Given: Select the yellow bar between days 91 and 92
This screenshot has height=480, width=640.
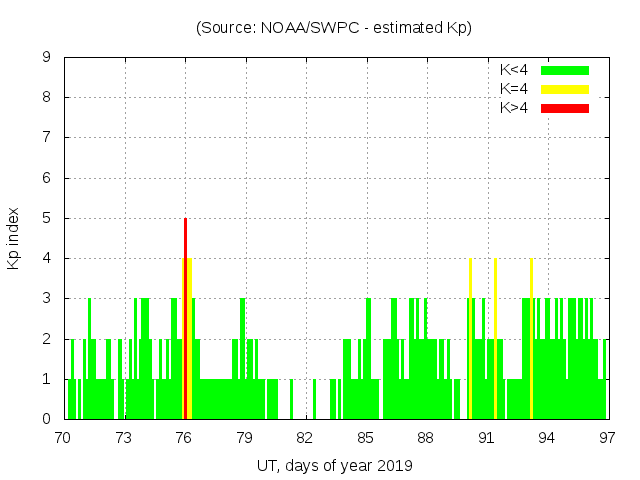Looking at the screenshot, I should coord(495,340).
